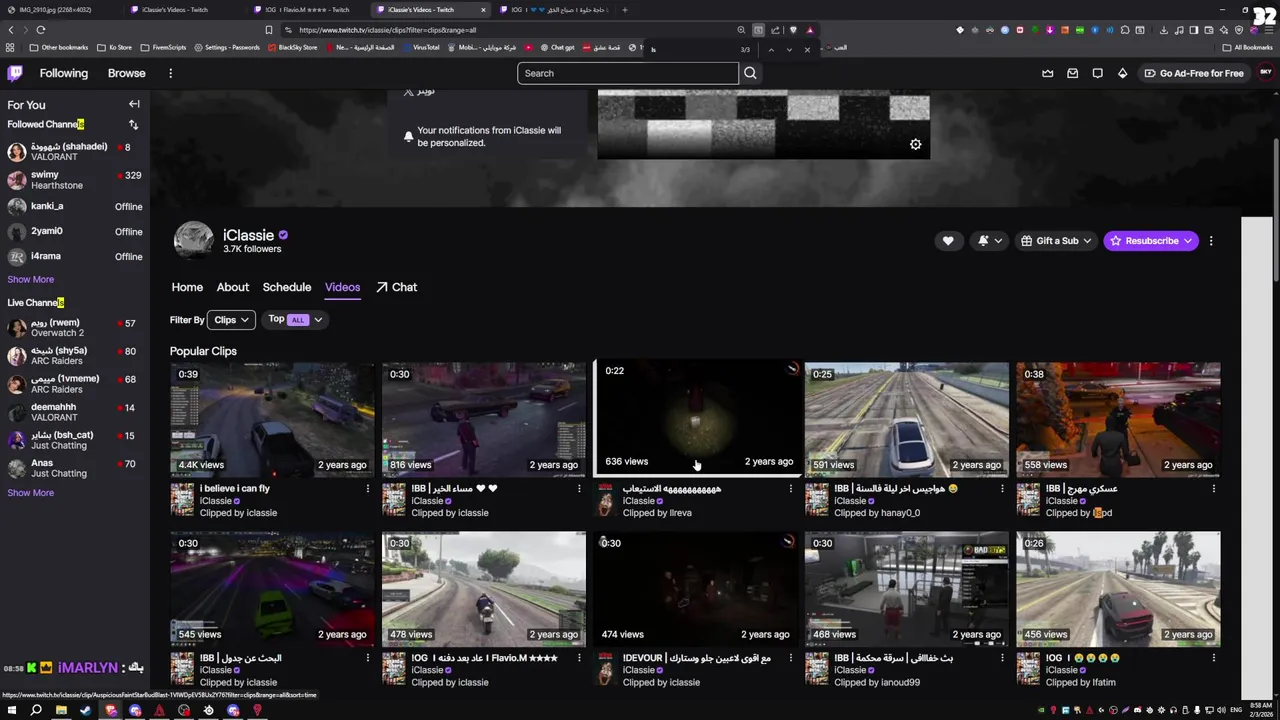
Task: Expand the Top ALL time range dropdown
Action: (x=295, y=320)
